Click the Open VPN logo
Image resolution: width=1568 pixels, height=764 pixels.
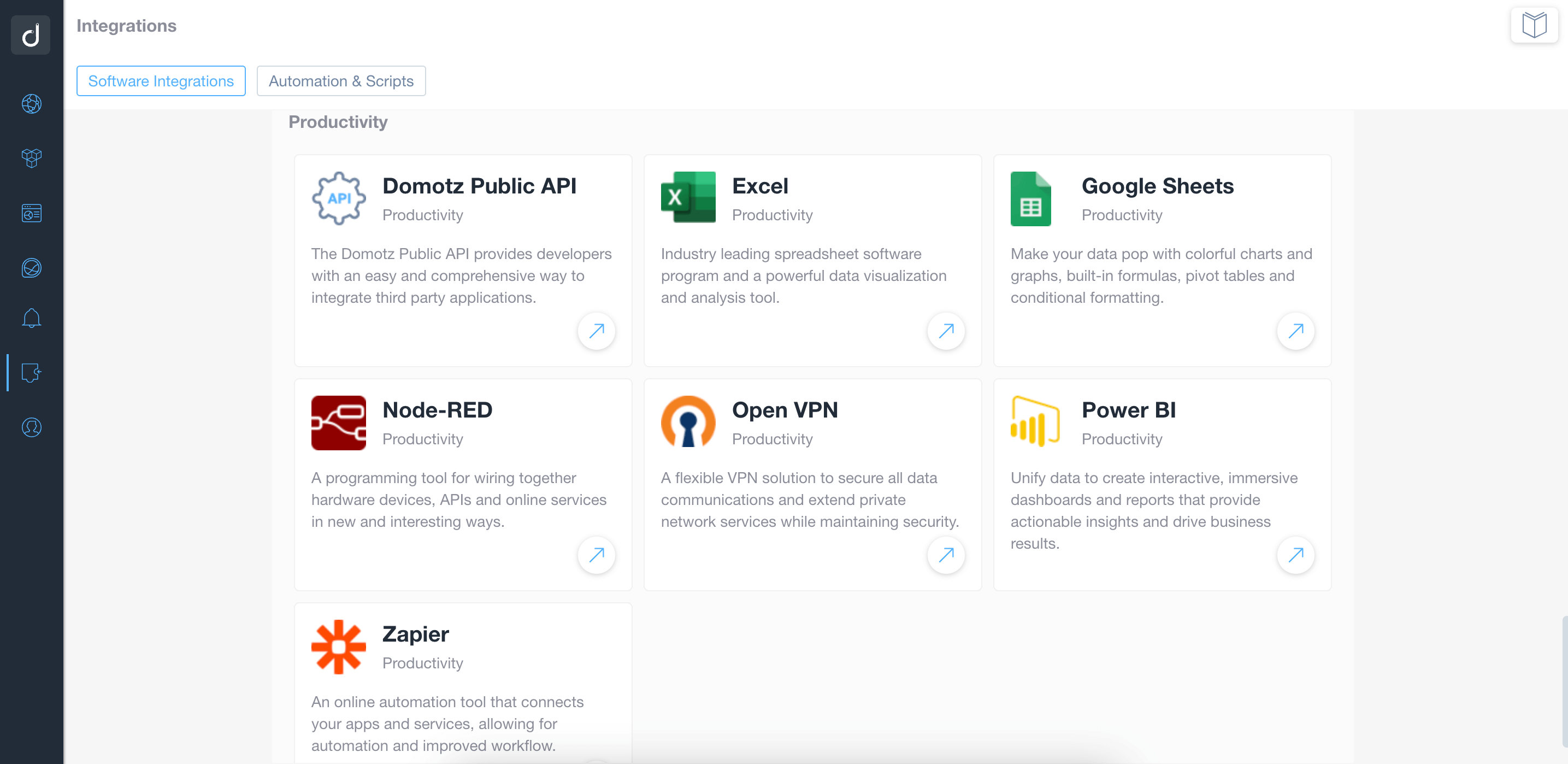(688, 422)
